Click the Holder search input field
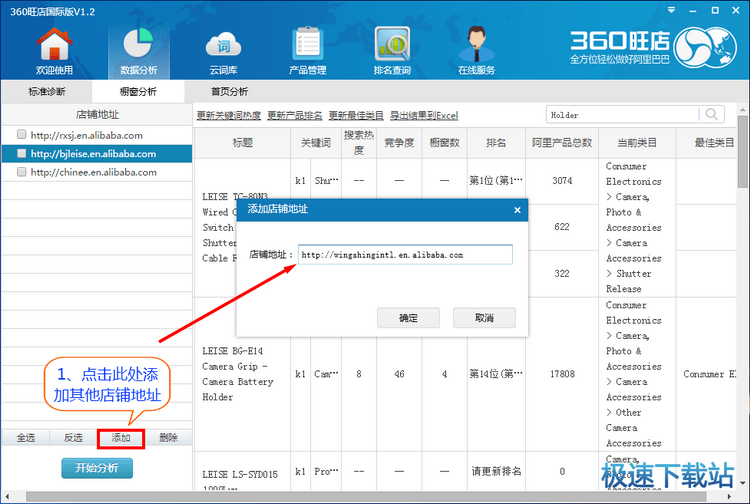The width and height of the screenshot is (750, 504). coord(623,115)
